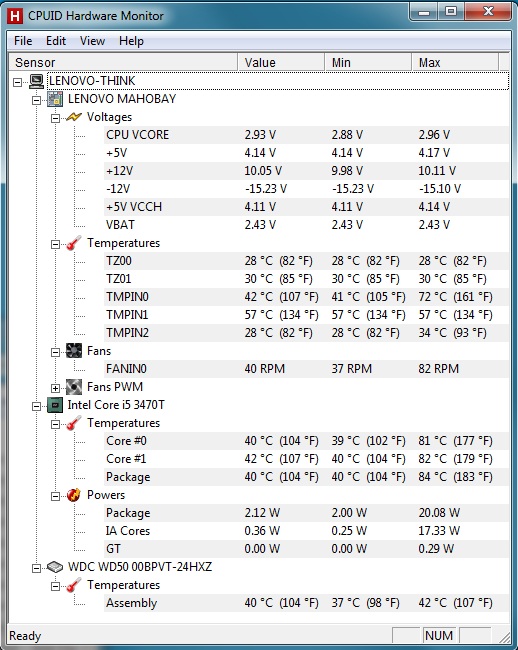Close the Hardware Monitor window

(x=487, y=12)
